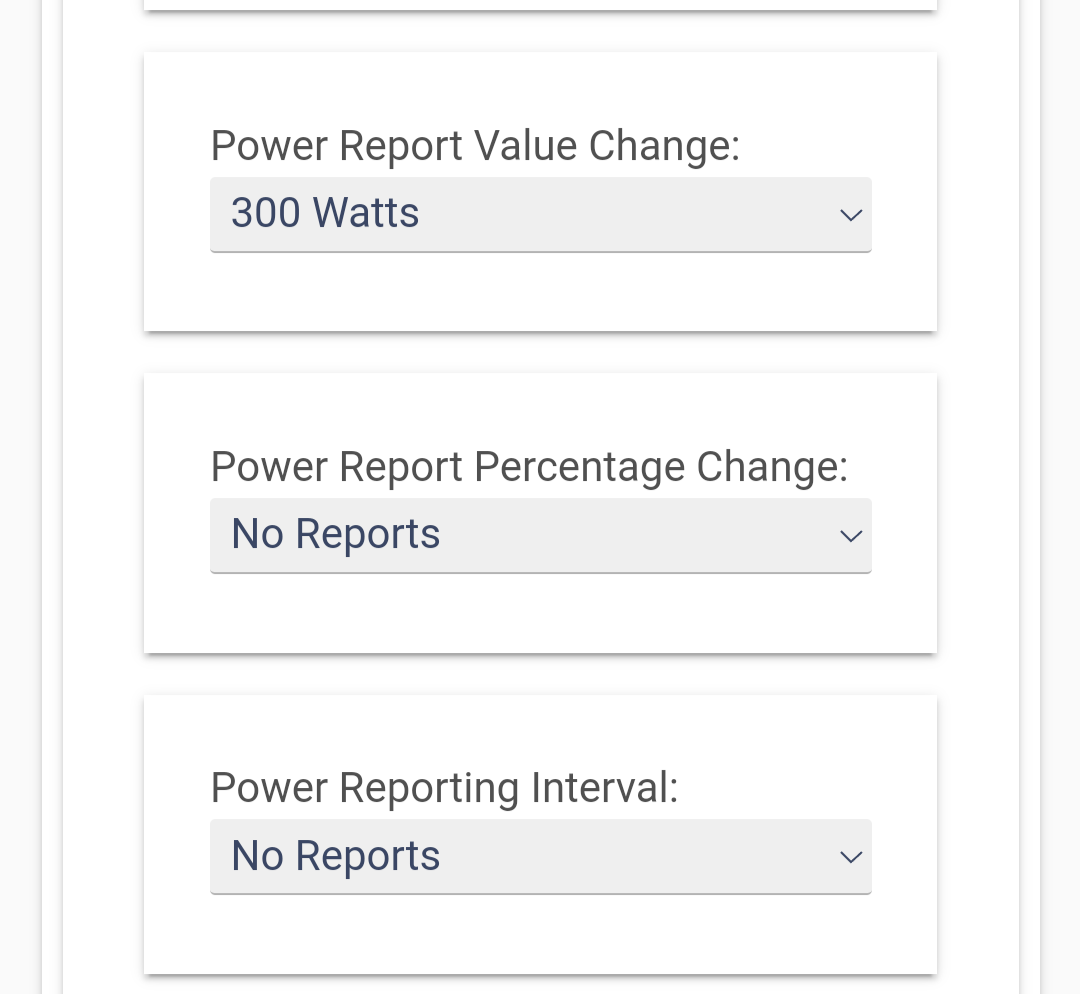1080x994 pixels.
Task: Click 'No Reports' text under Reporting Interval
Action: point(335,856)
